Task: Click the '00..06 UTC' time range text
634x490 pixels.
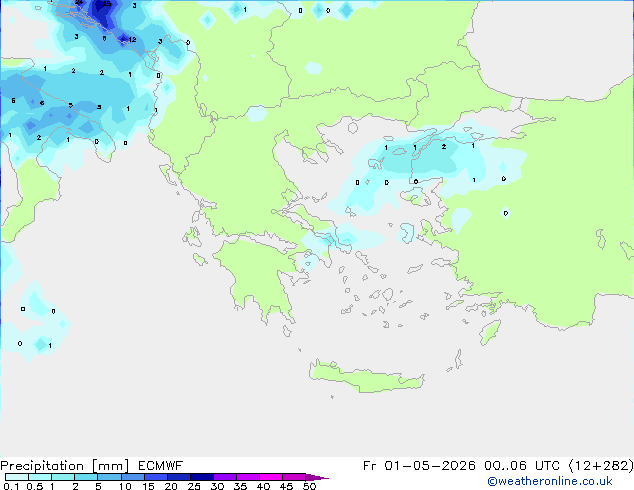Action: tap(522, 466)
